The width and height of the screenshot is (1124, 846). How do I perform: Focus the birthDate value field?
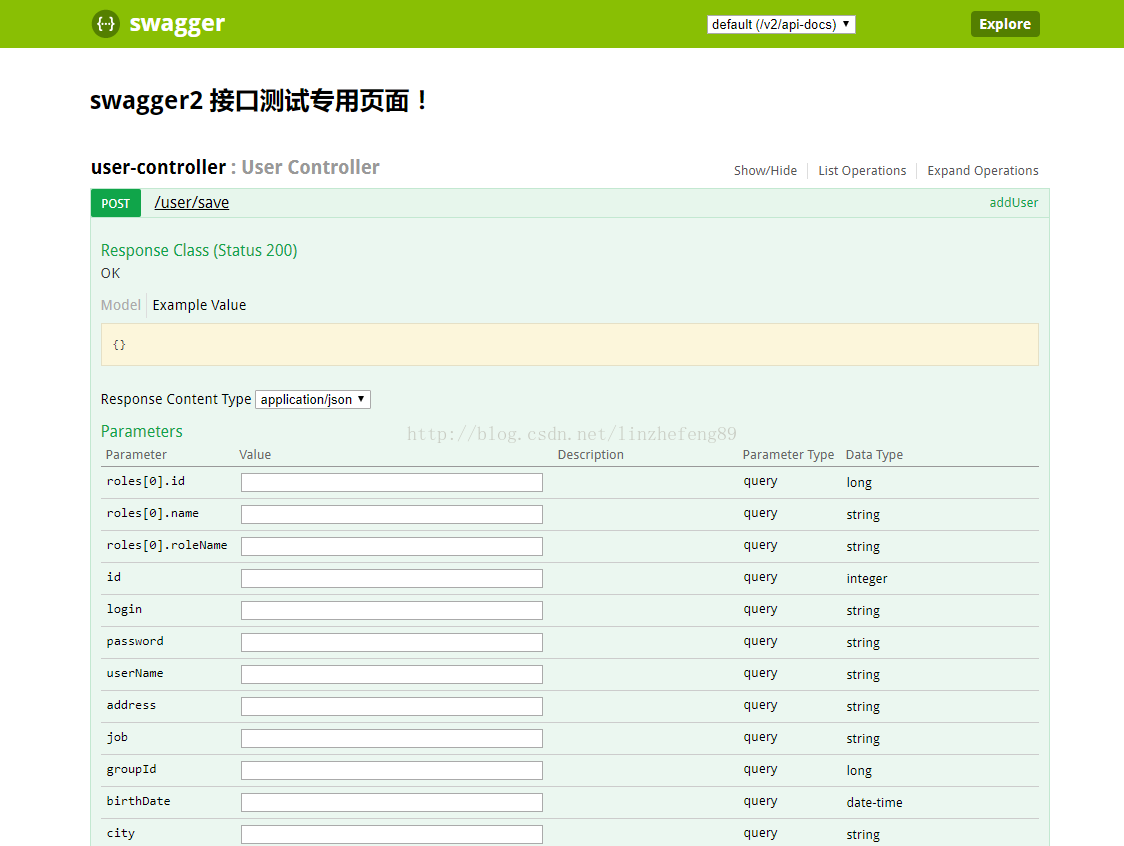[x=391, y=803]
